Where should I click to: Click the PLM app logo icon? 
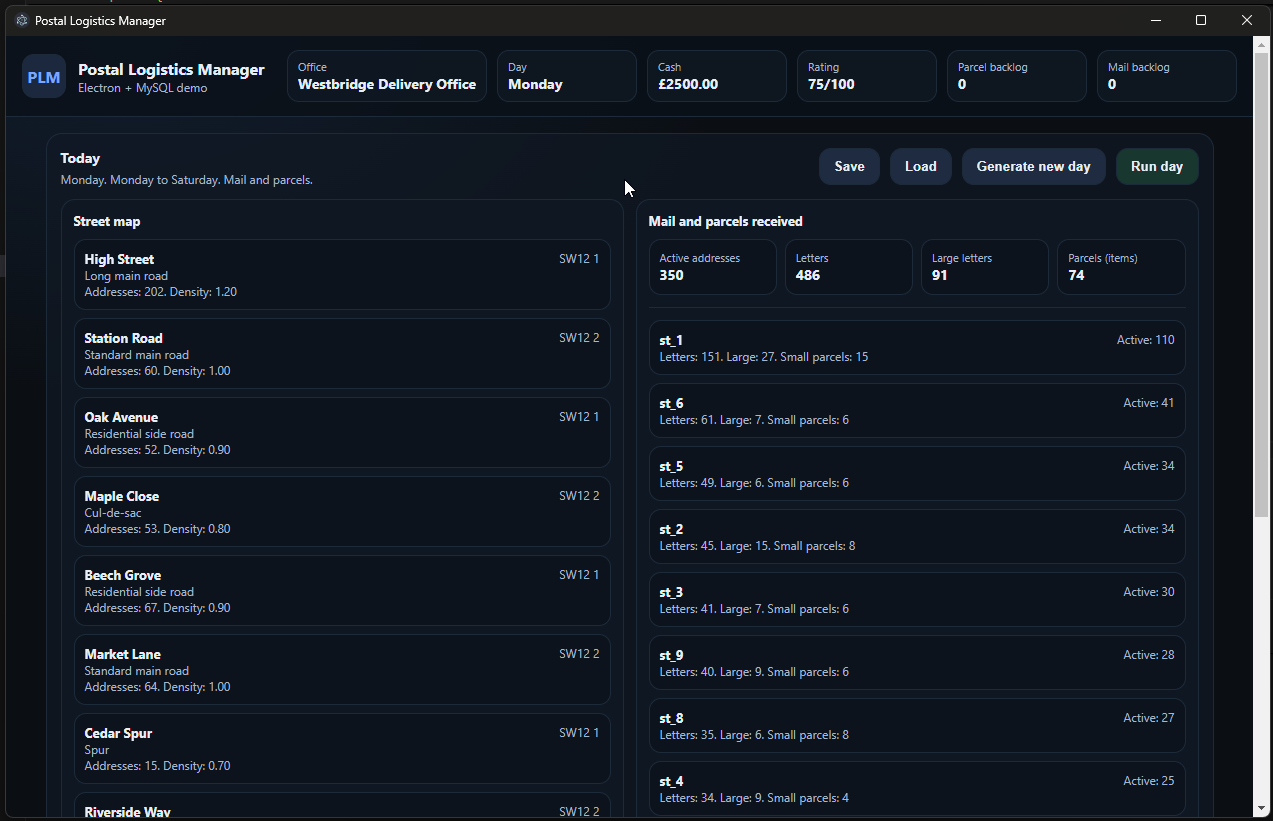pyautogui.click(x=44, y=76)
